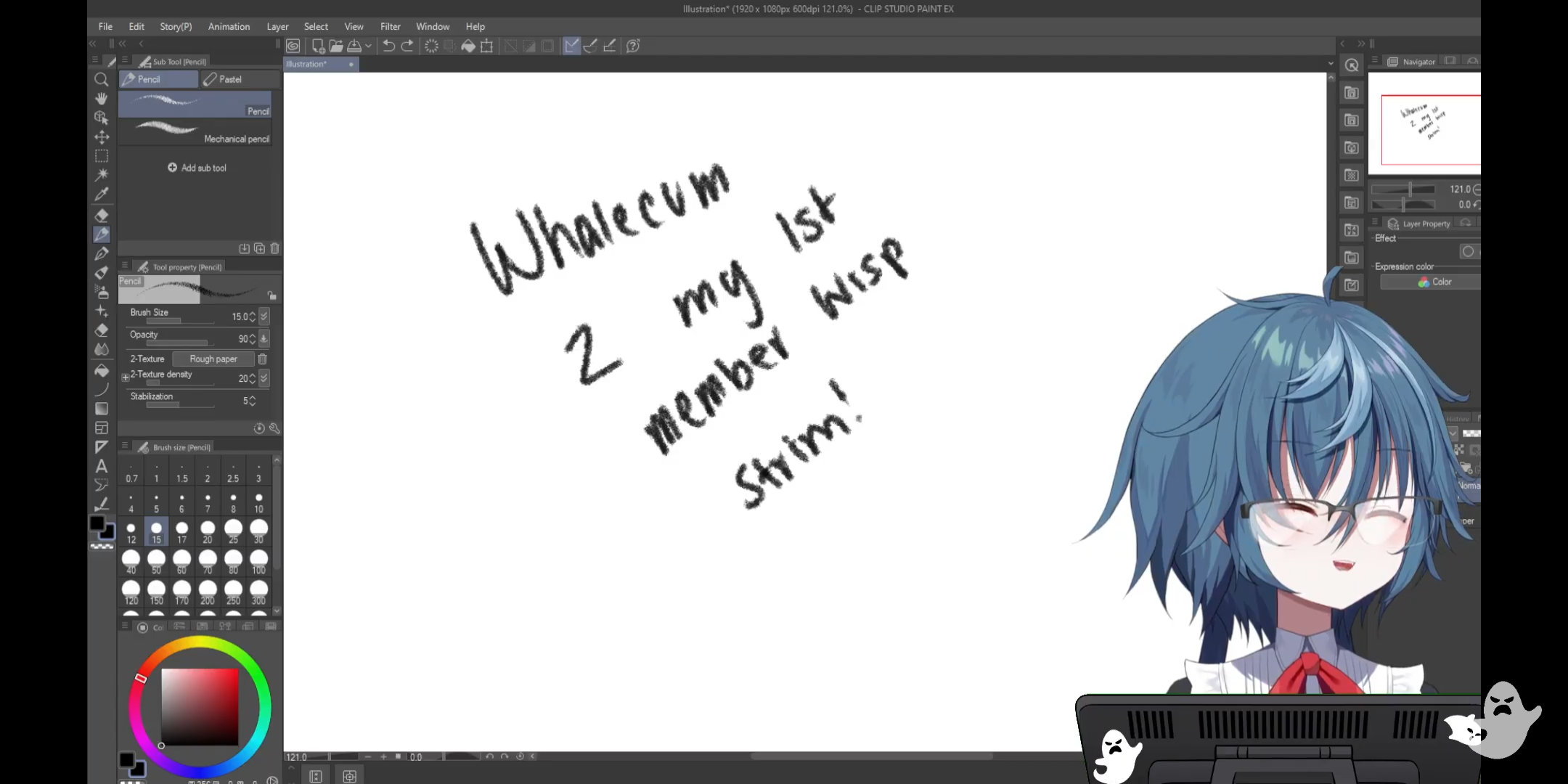Select the Hand move tool
The image size is (1568, 784).
tap(102, 98)
